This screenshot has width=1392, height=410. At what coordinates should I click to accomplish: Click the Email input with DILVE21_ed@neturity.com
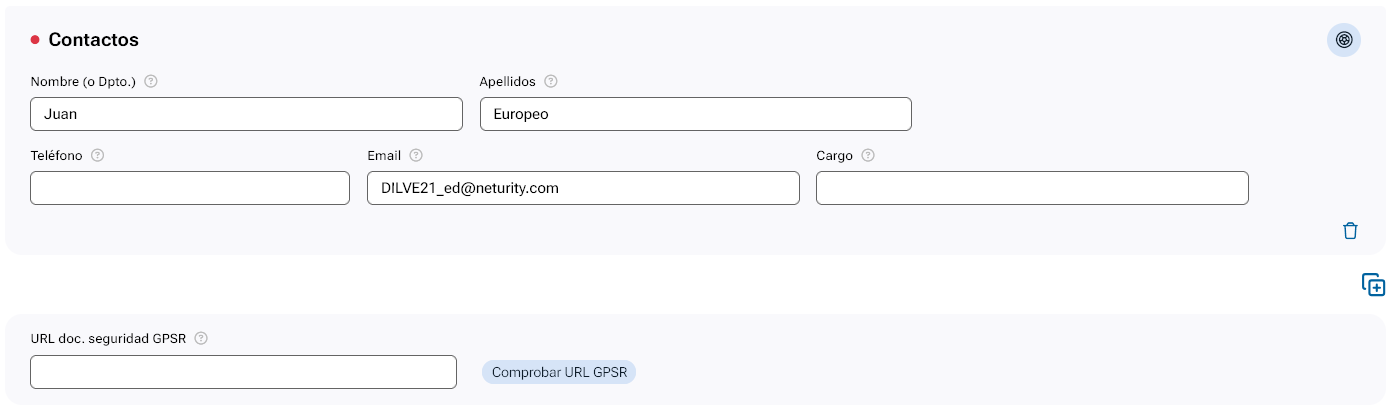[583, 188]
